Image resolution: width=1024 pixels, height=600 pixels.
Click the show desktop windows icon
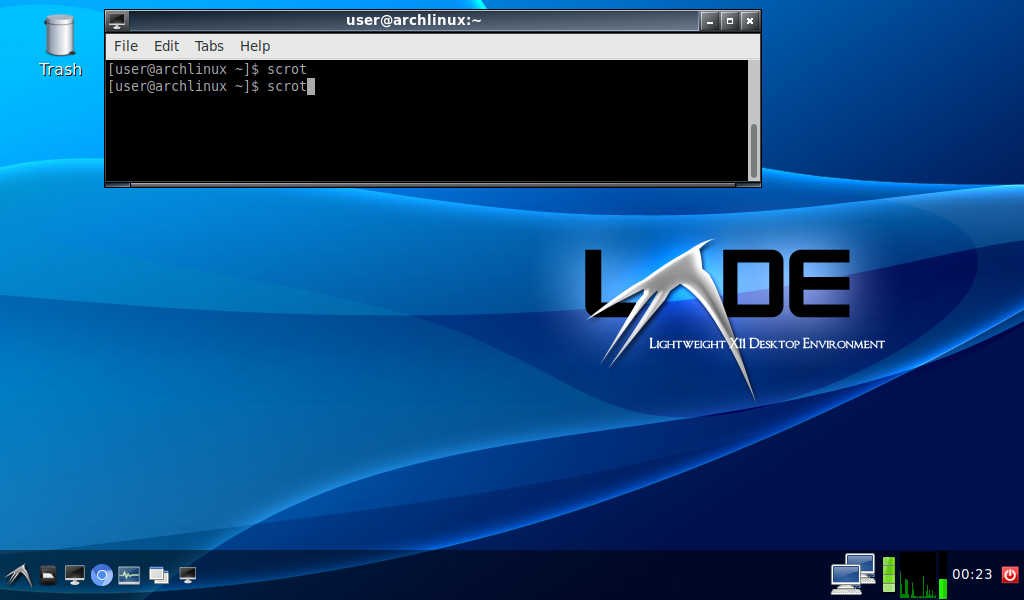point(158,575)
